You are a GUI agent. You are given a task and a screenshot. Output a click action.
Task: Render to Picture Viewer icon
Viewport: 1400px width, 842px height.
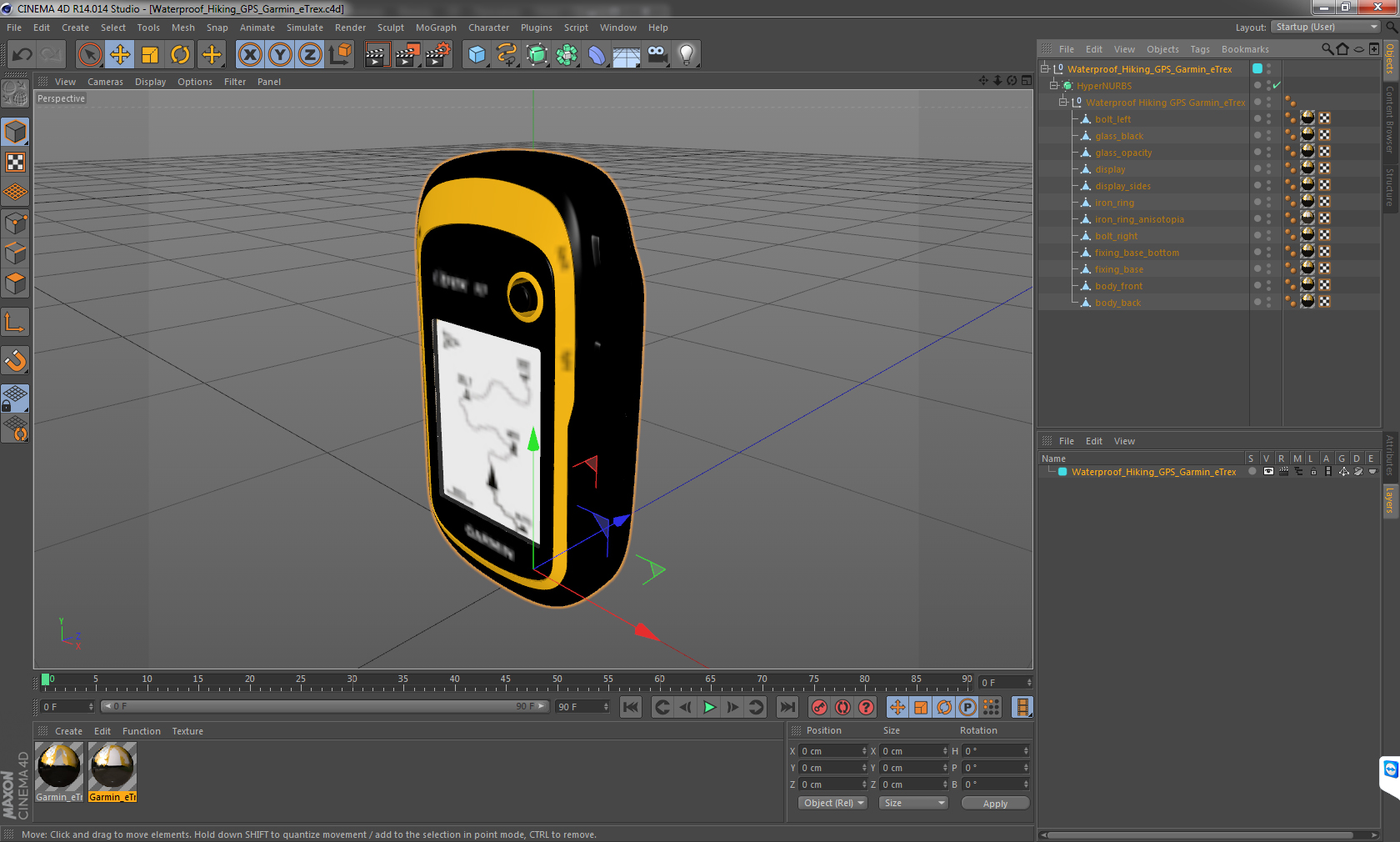tap(407, 55)
